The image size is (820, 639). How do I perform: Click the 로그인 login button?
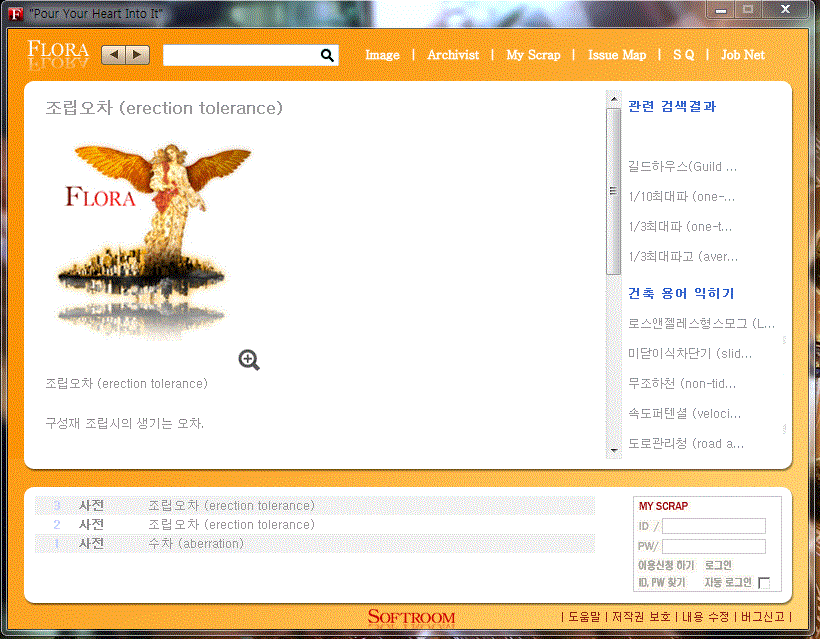tap(719, 565)
